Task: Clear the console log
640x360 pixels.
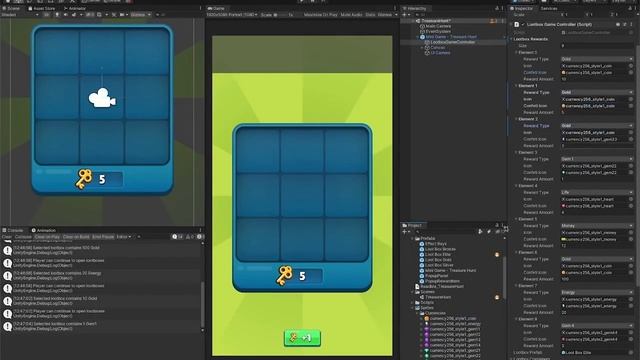Action: [7, 237]
